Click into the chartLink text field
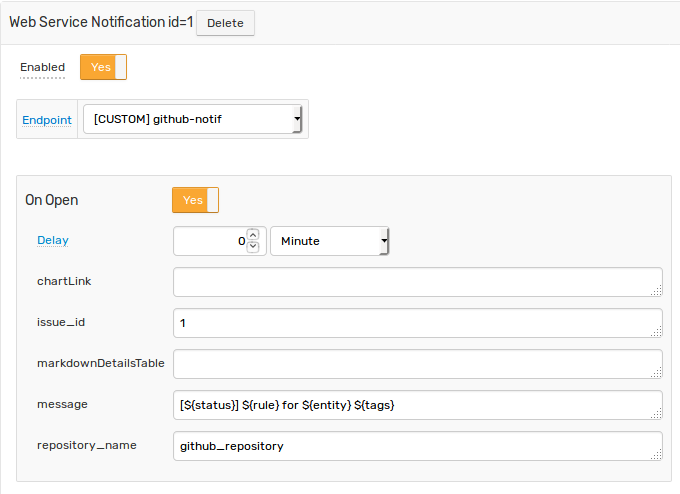The width and height of the screenshot is (680, 494). 418,282
